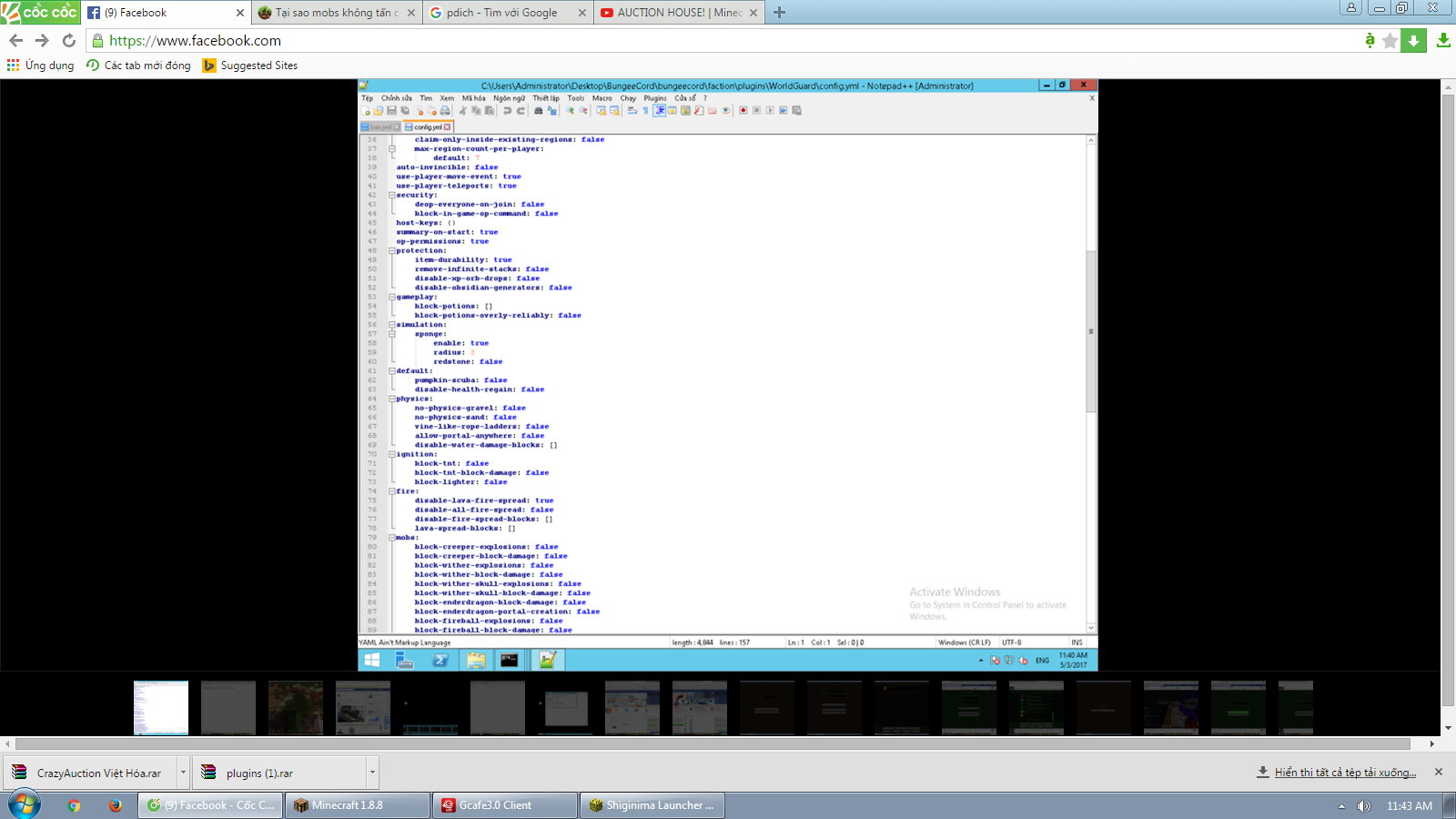1456x819 pixels.
Task: Open the browser downloads arrow icon
Action: 1443,40
